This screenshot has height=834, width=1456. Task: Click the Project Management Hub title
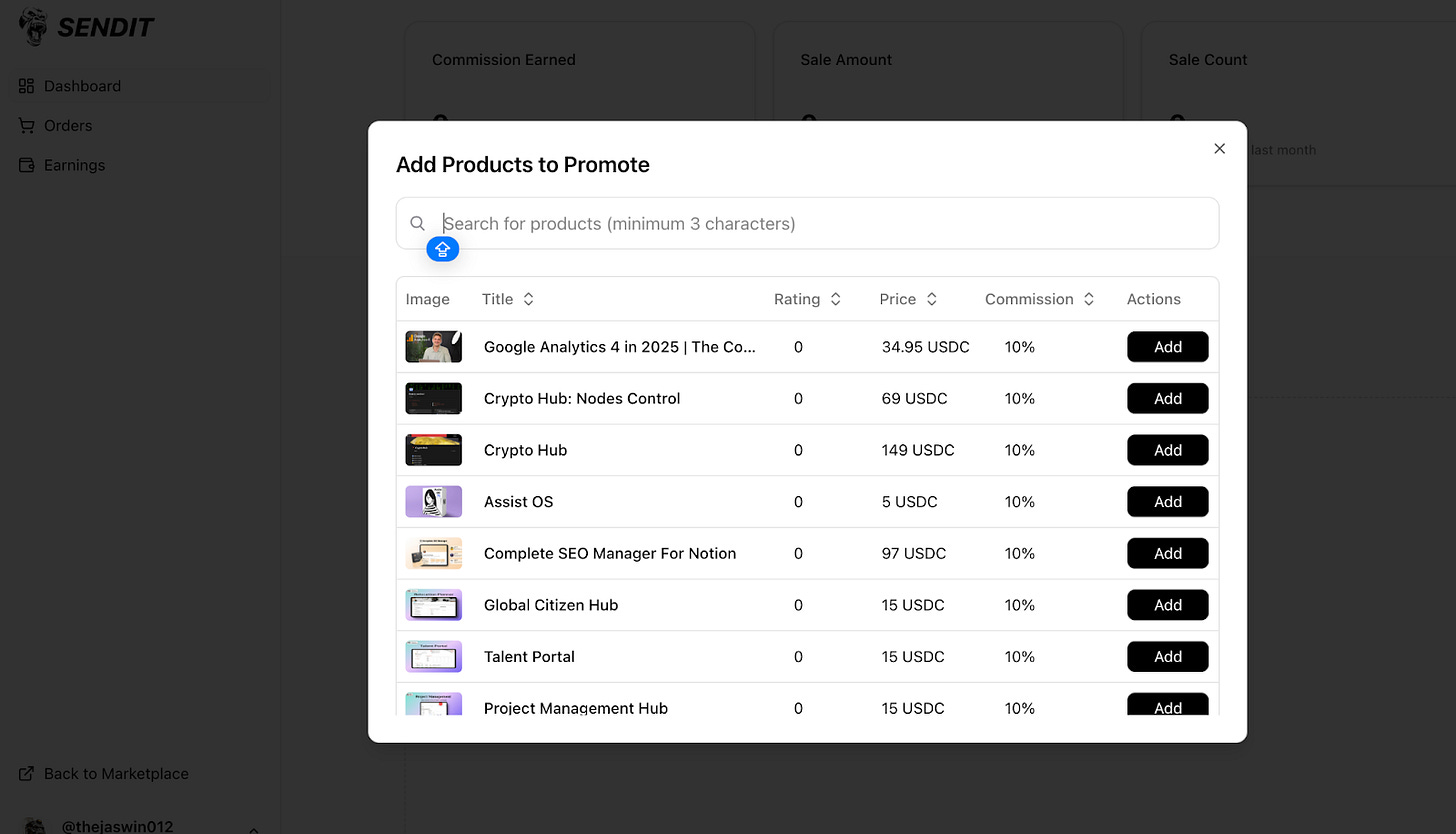click(x=576, y=708)
